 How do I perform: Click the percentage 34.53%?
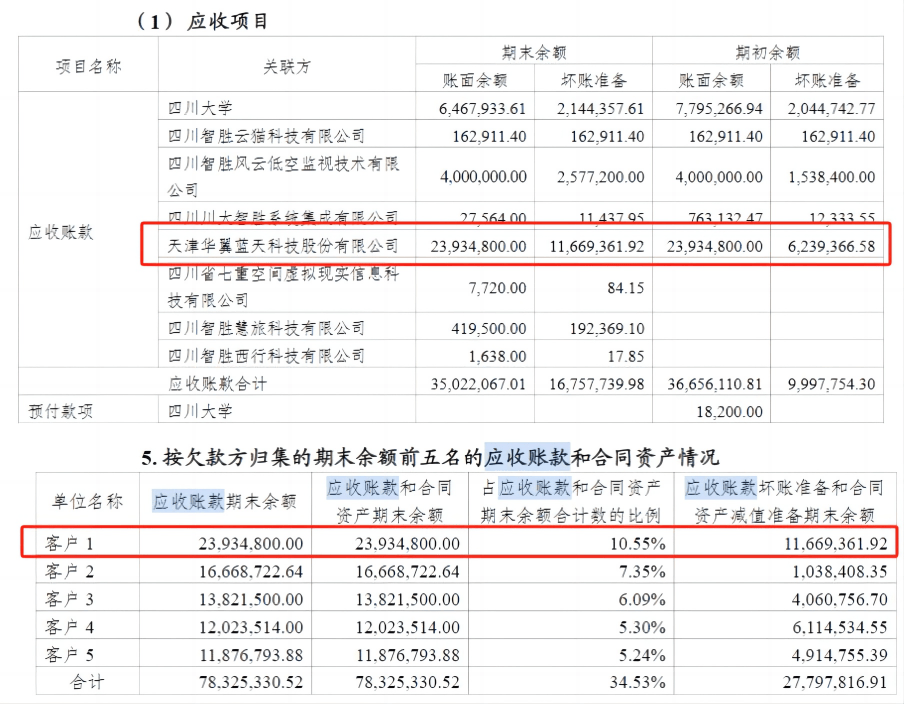(x=638, y=683)
